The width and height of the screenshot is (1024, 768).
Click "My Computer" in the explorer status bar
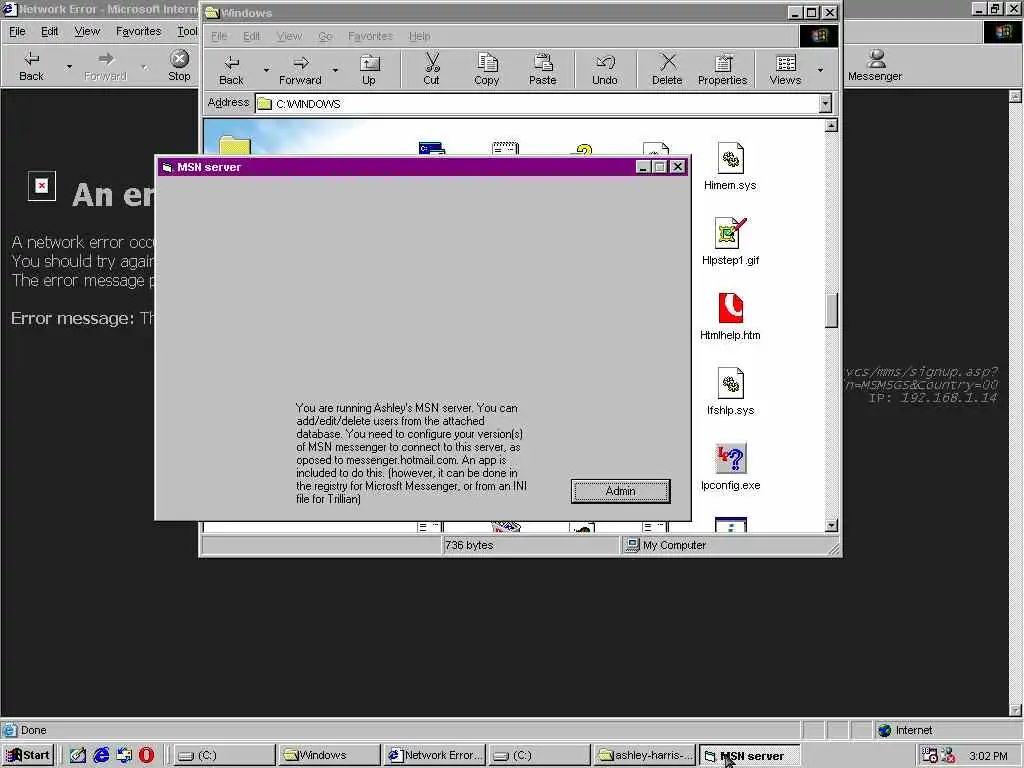tap(674, 545)
